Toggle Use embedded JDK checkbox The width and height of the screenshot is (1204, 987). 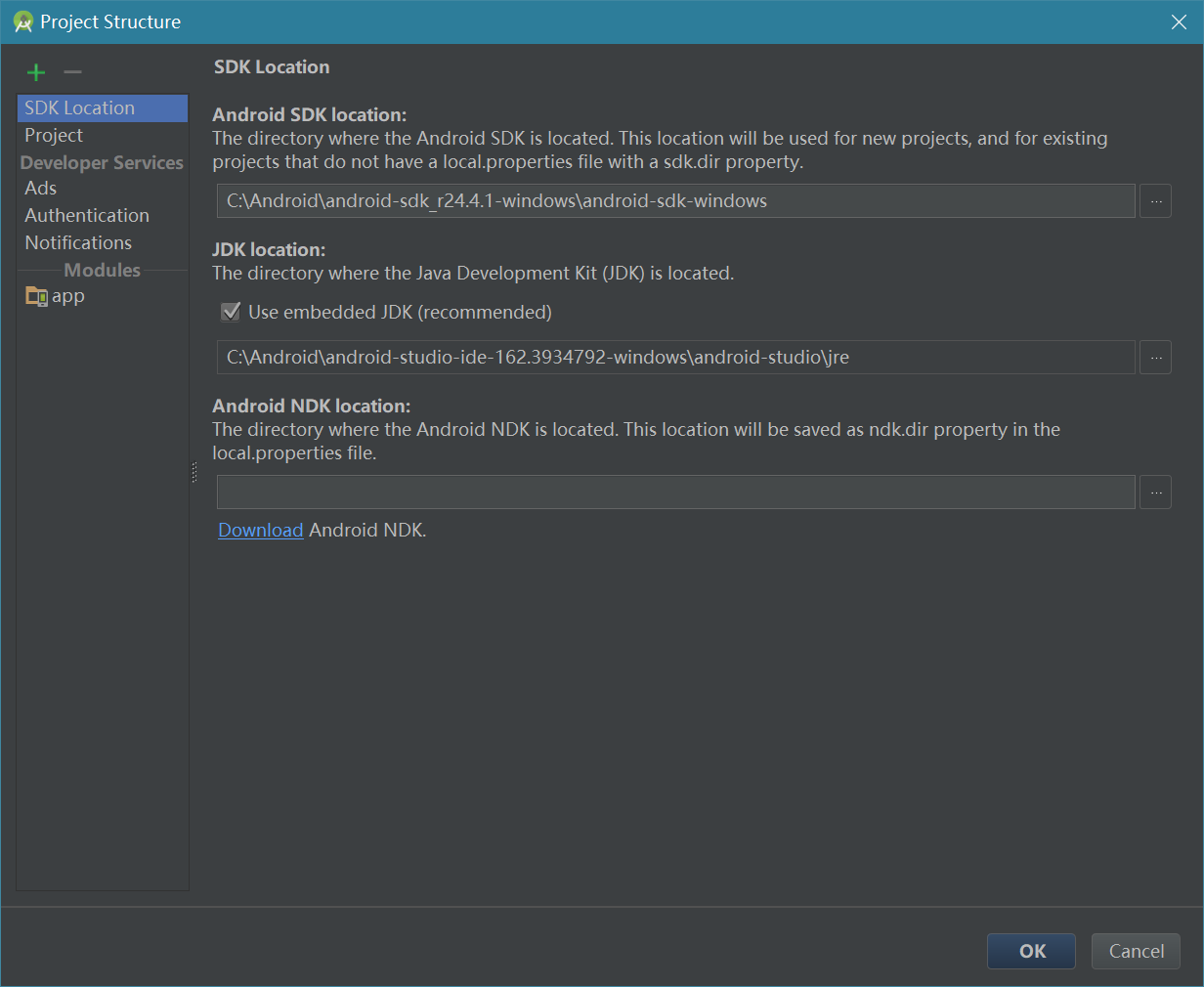click(232, 313)
